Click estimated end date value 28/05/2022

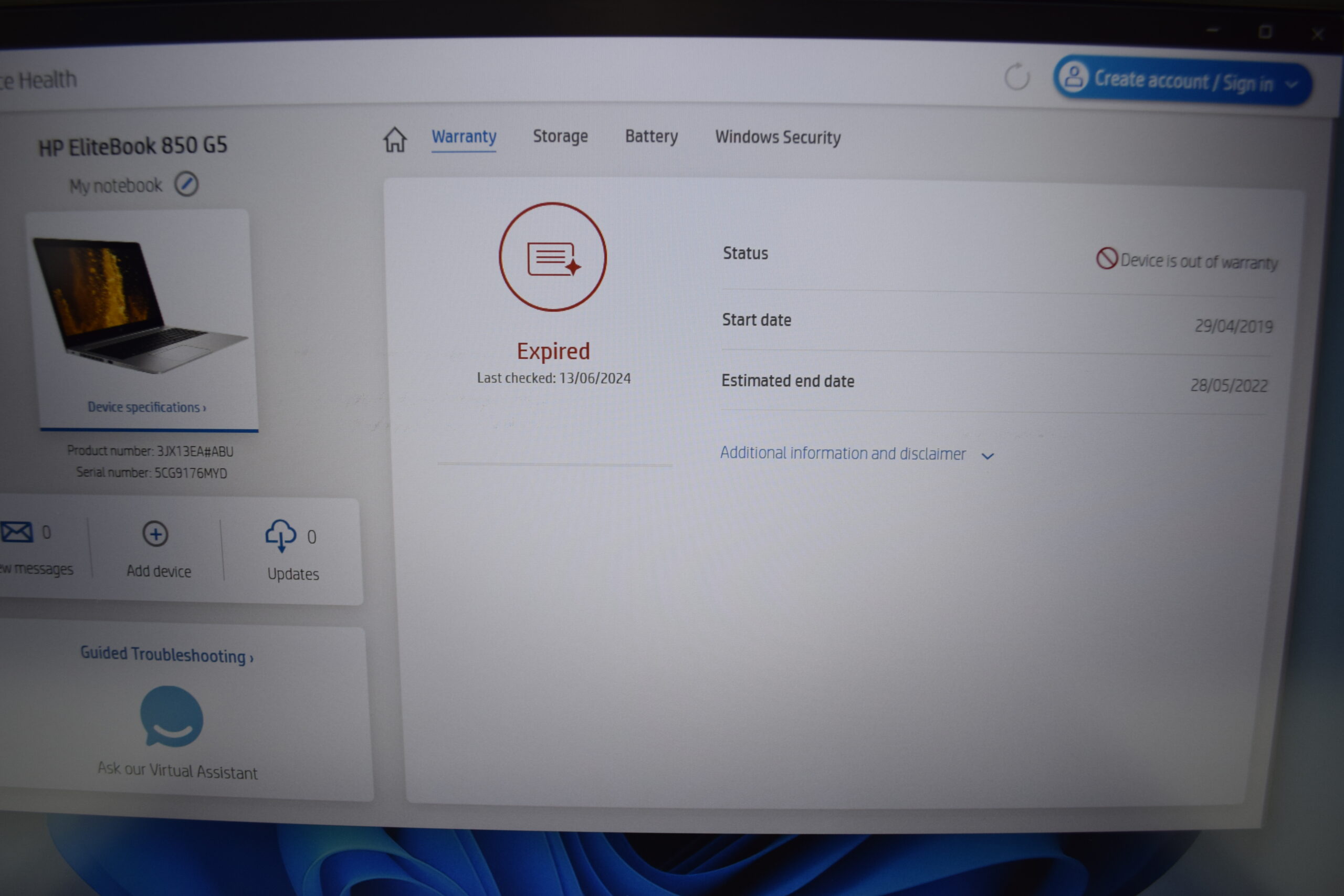[1229, 385]
